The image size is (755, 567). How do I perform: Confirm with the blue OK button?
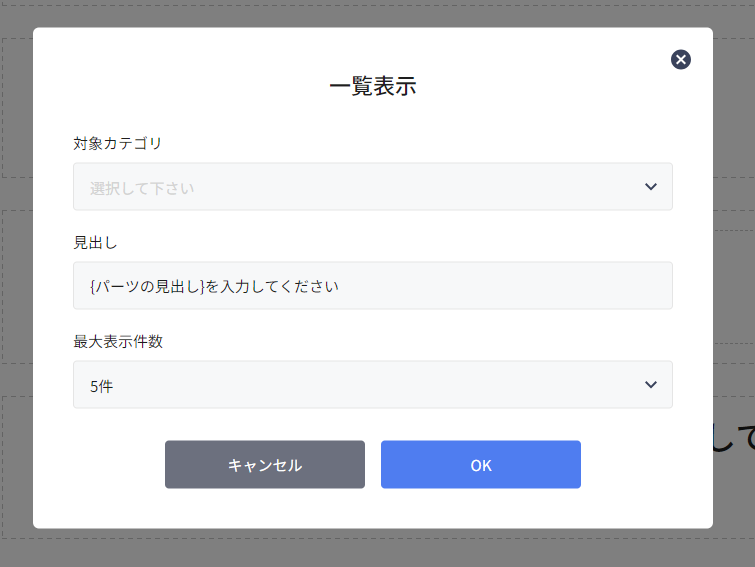480,465
